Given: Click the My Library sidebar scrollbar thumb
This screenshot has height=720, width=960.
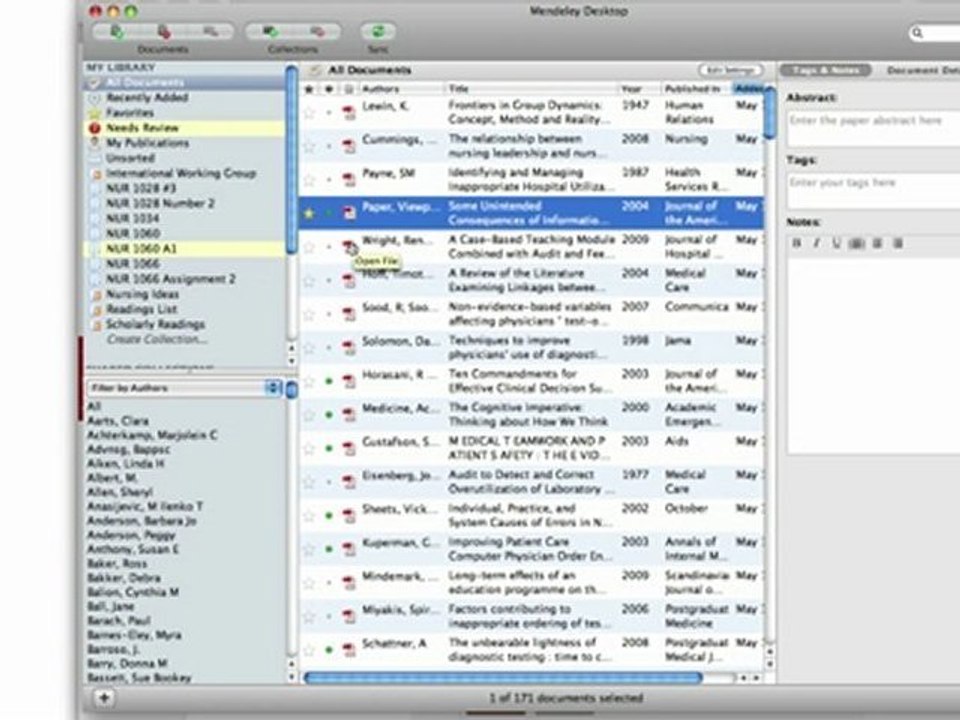Looking at the screenshot, I should (291, 159).
